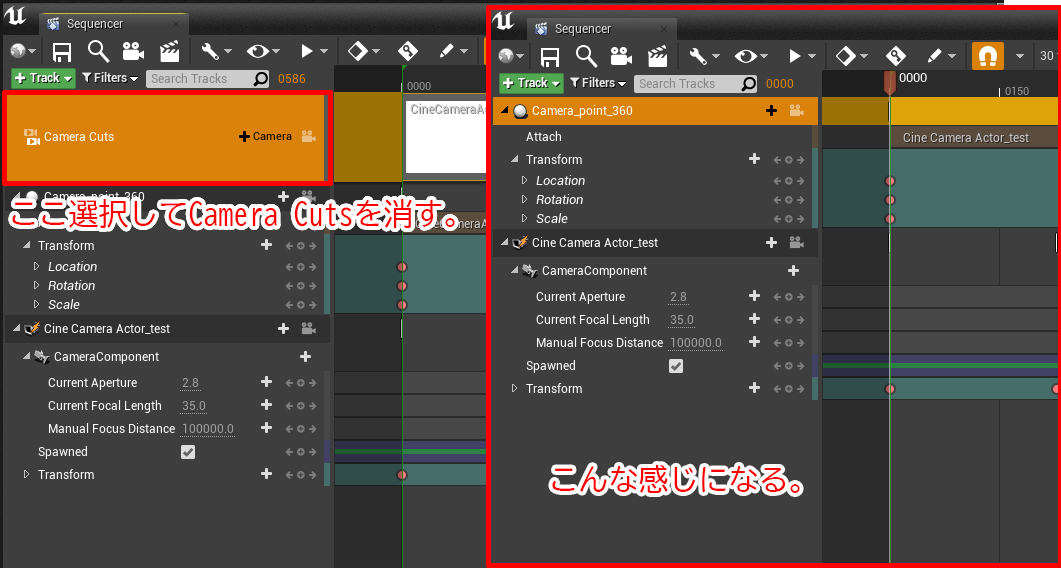The height and width of the screenshot is (568, 1061).
Task: Select right Sequencer tab
Action: tap(601, 29)
